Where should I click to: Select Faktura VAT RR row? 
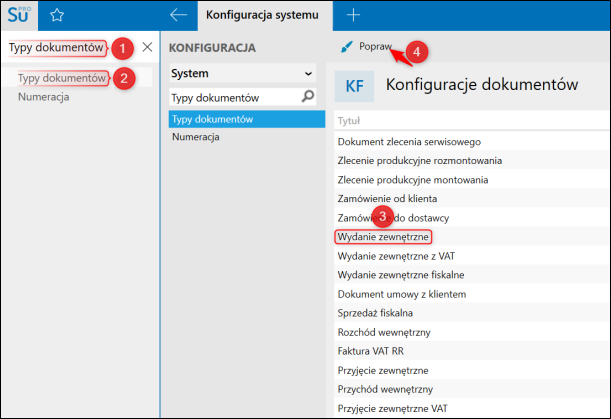point(472,351)
